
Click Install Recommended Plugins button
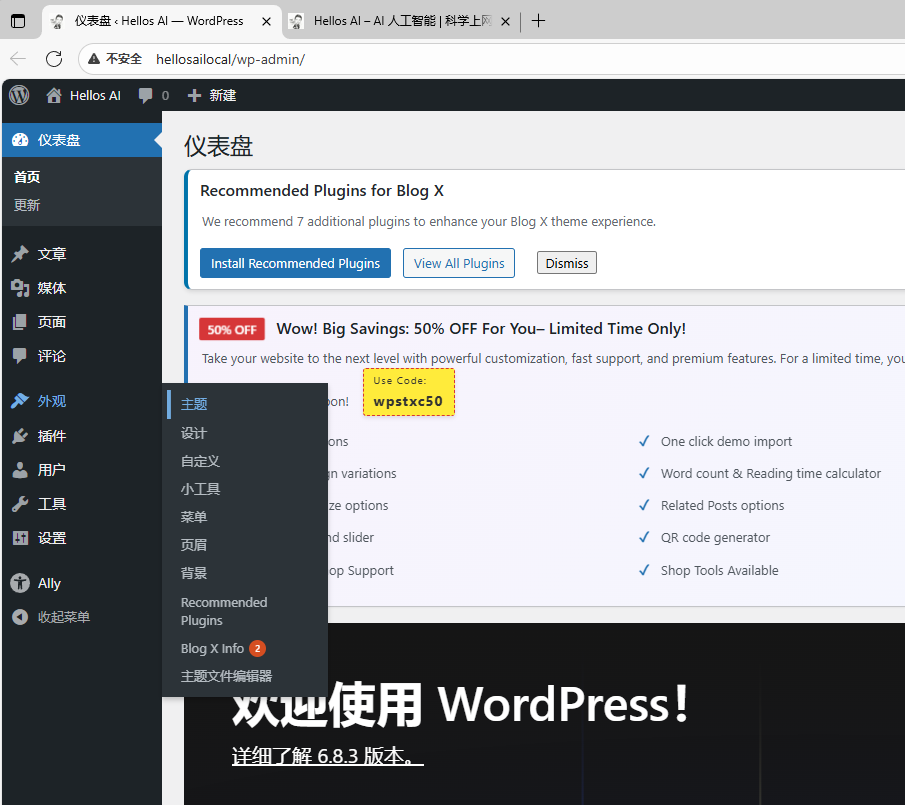click(295, 264)
